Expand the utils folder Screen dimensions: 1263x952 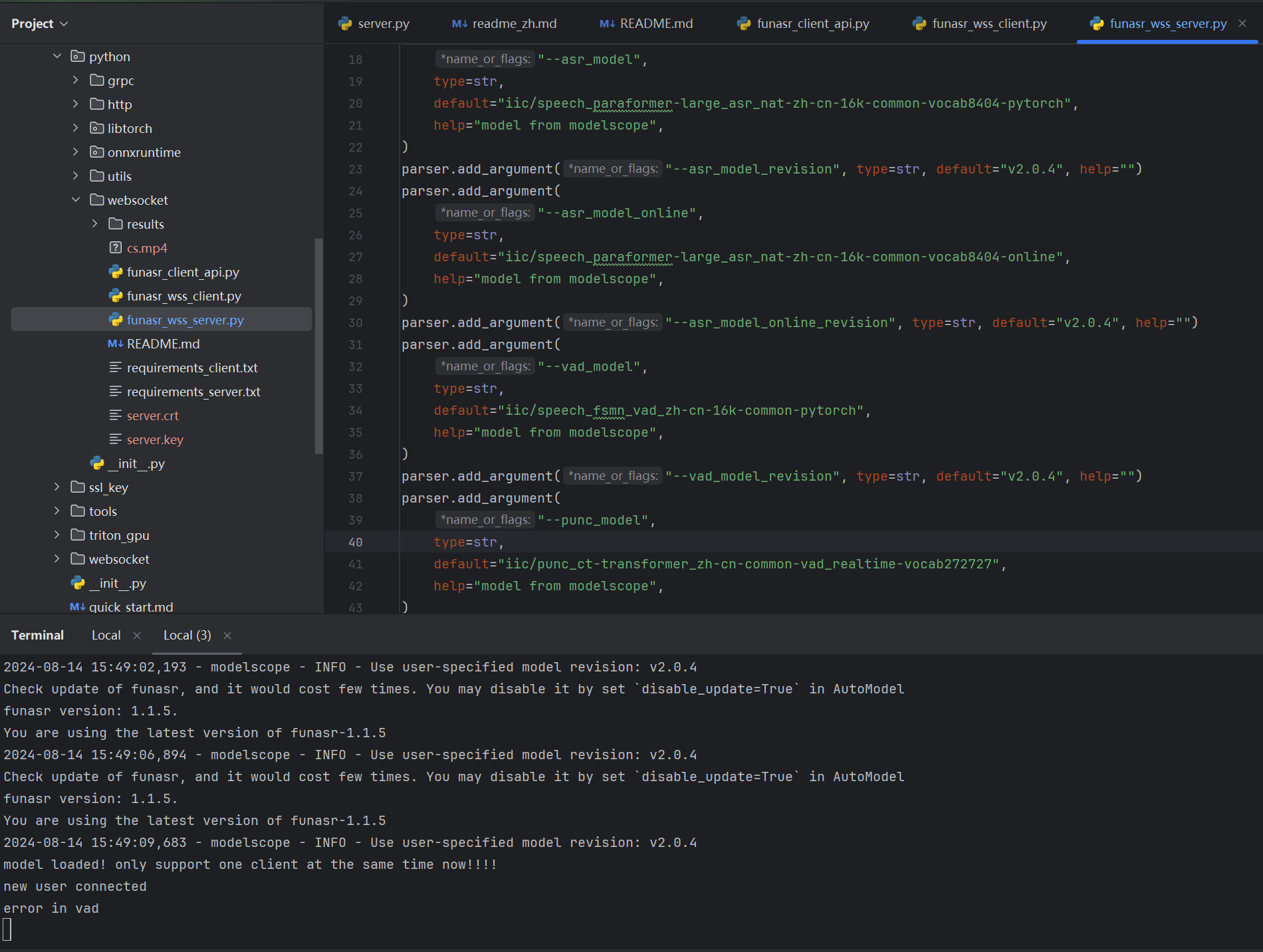(76, 176)
